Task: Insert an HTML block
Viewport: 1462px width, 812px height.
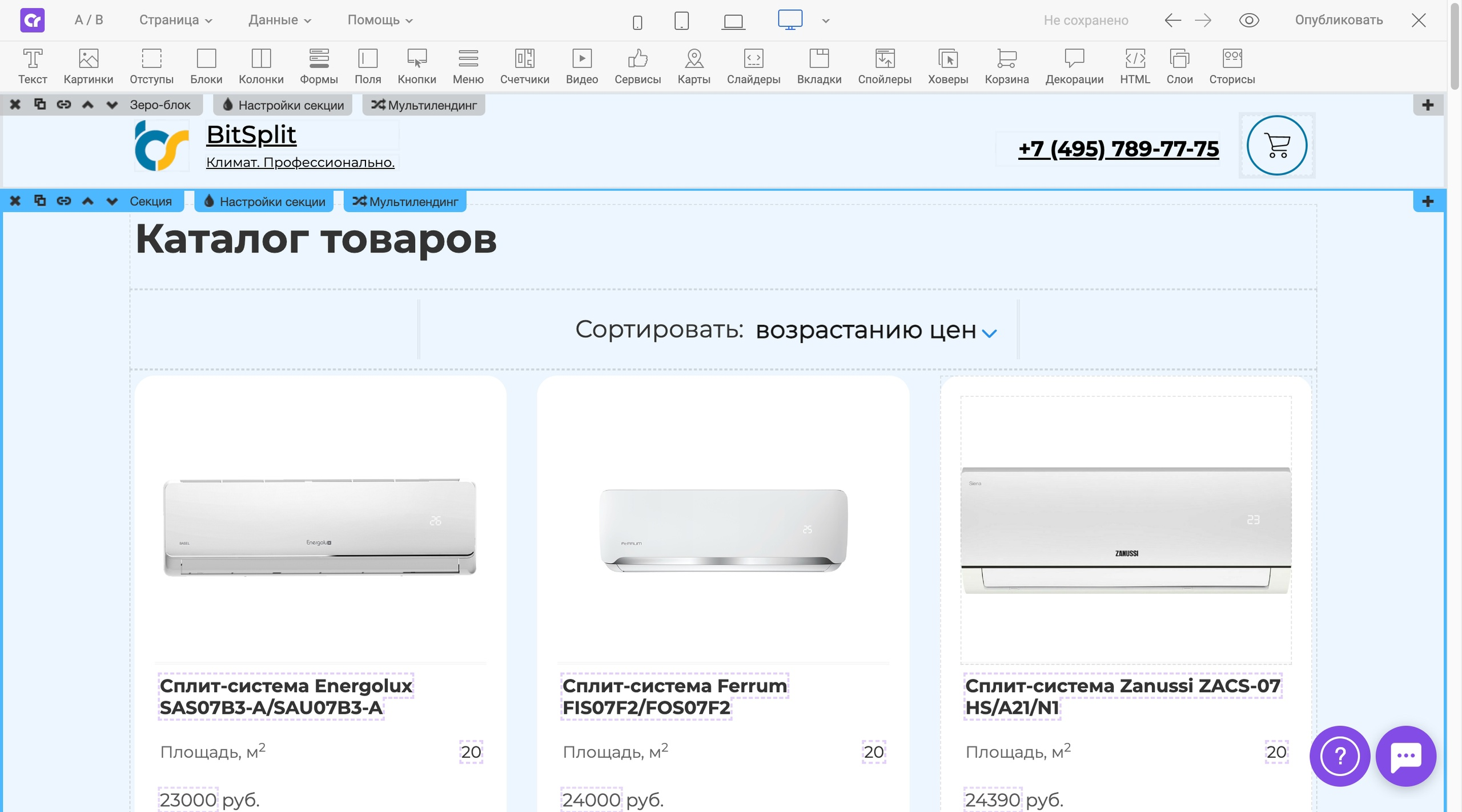Action: [1135, 66]
